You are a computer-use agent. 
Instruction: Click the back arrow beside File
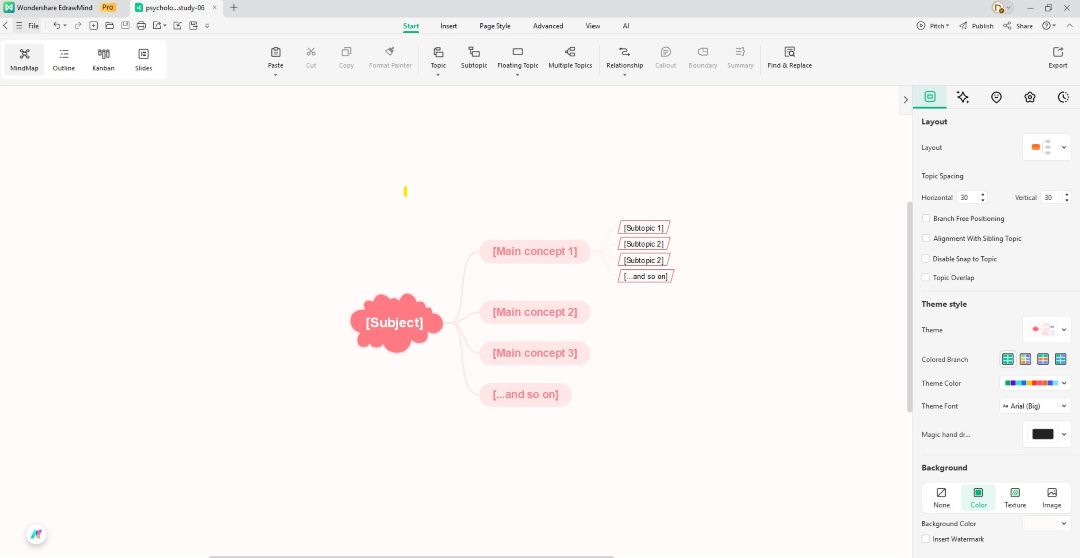tap(6, 25)
